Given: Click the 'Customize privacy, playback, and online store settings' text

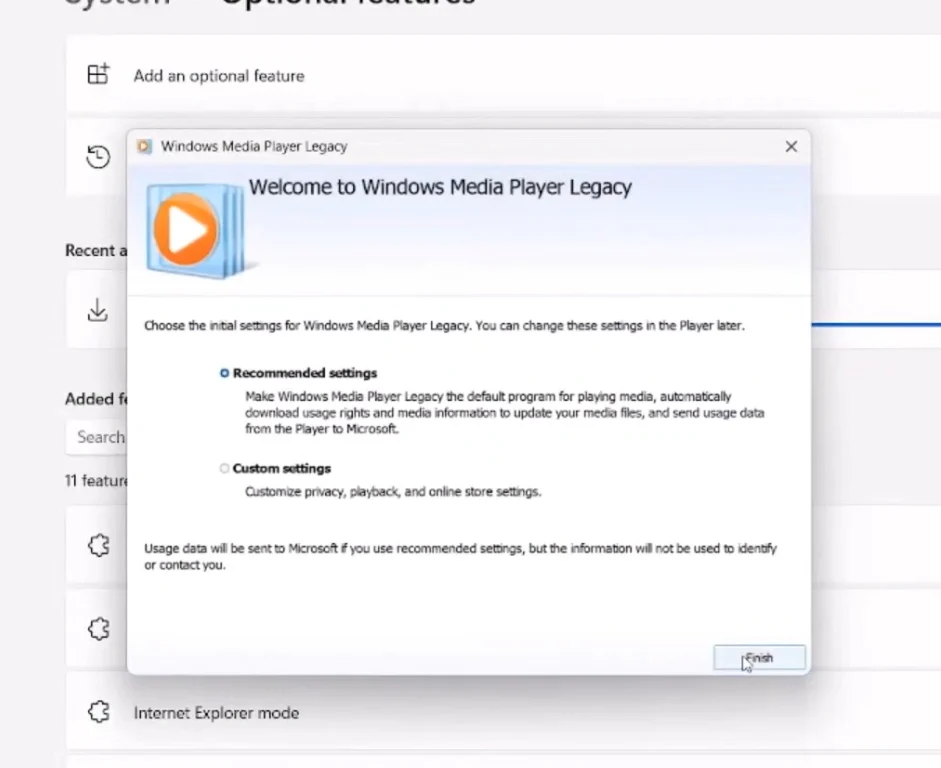Looking at the screenshot, I should tap(393, 491).
